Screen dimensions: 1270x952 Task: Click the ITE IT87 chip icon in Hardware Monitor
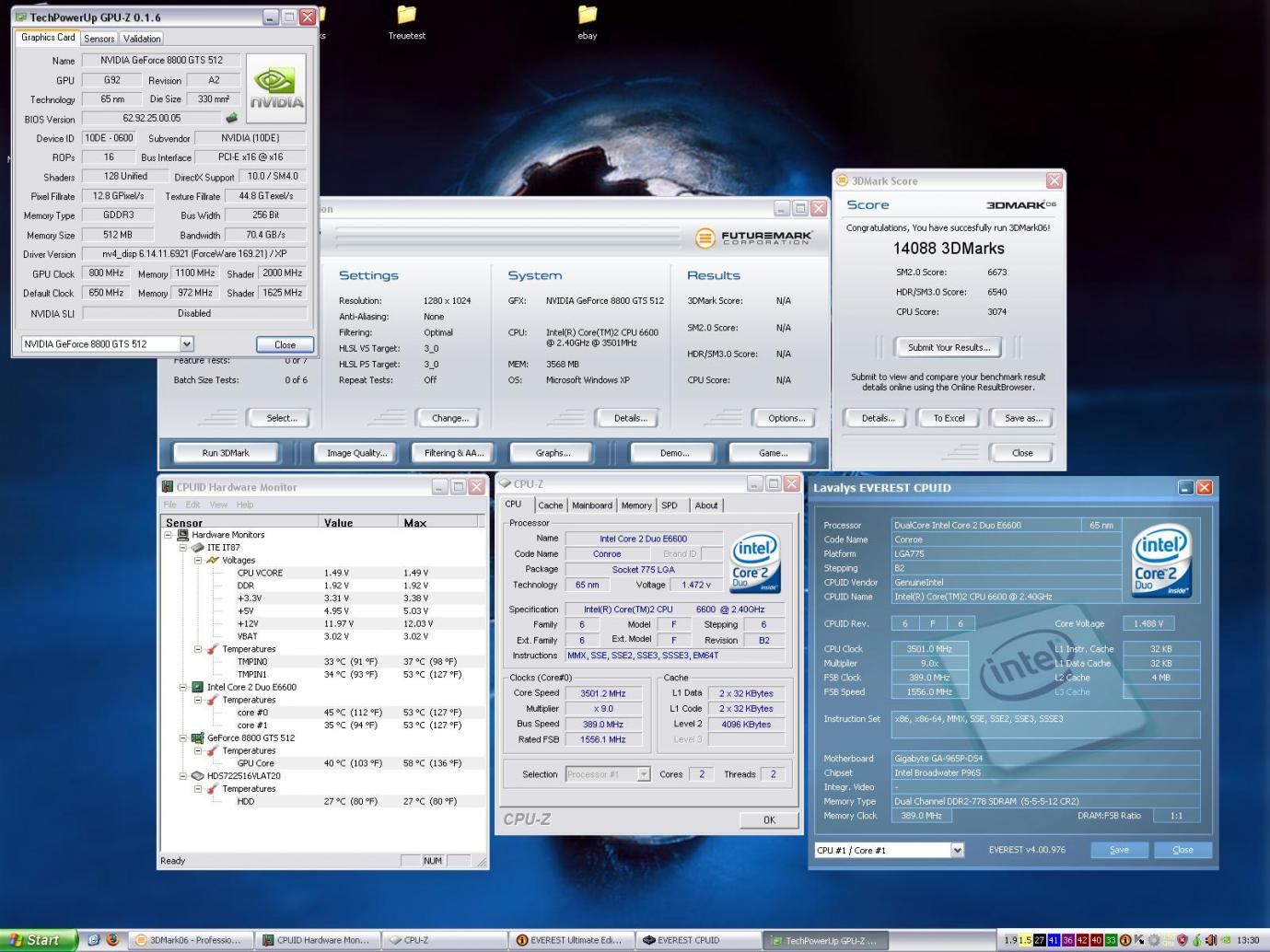[x=197, y=548]
